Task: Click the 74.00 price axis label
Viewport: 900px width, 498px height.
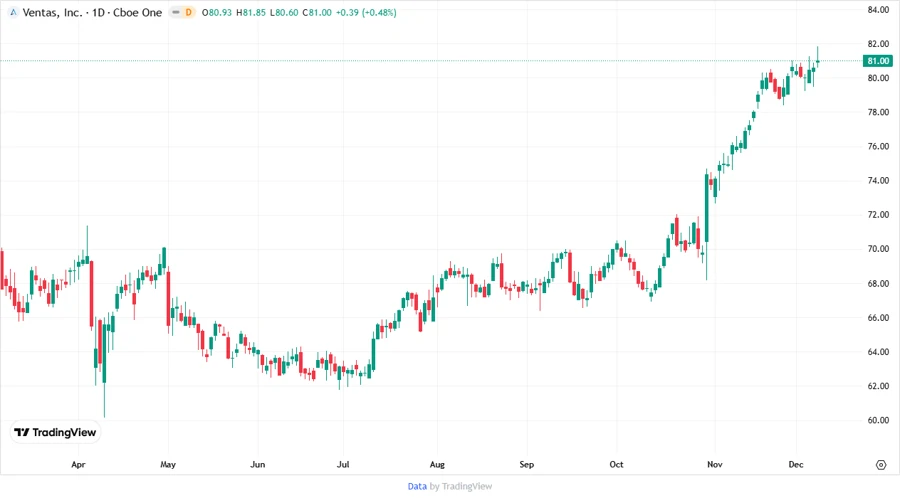Action: [x=878, y=181]
